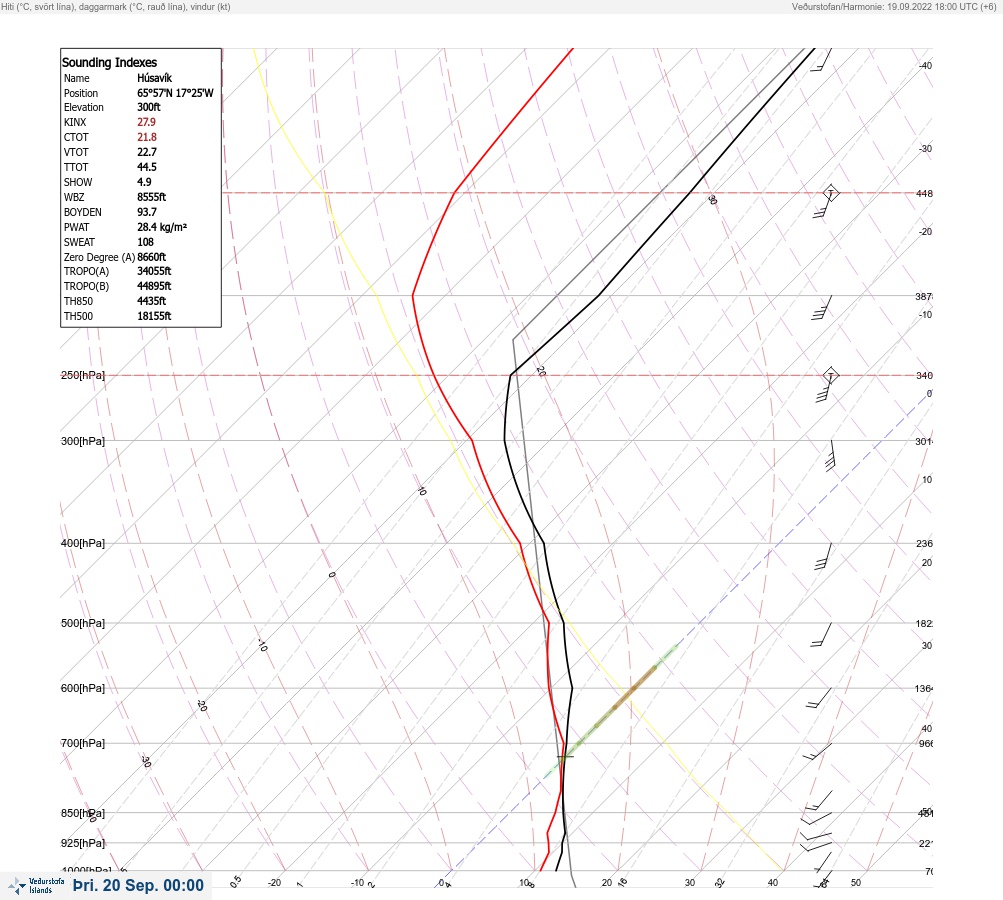Click the '500[hPa]' pressure label
The height and width of the screenshot is (900, 1003).
coord(83,623)
